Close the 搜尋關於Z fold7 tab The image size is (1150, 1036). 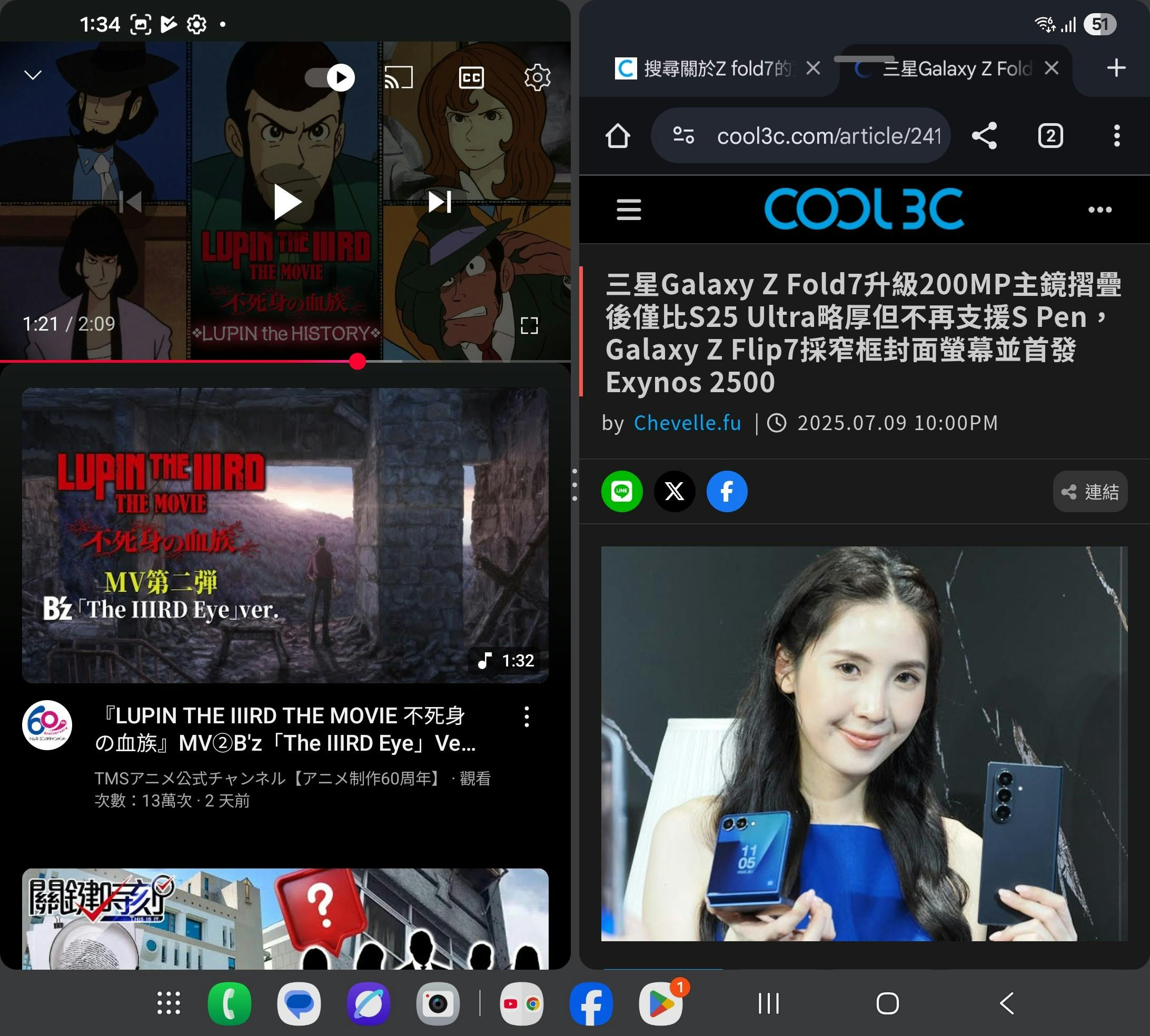[x=814, y=68]
